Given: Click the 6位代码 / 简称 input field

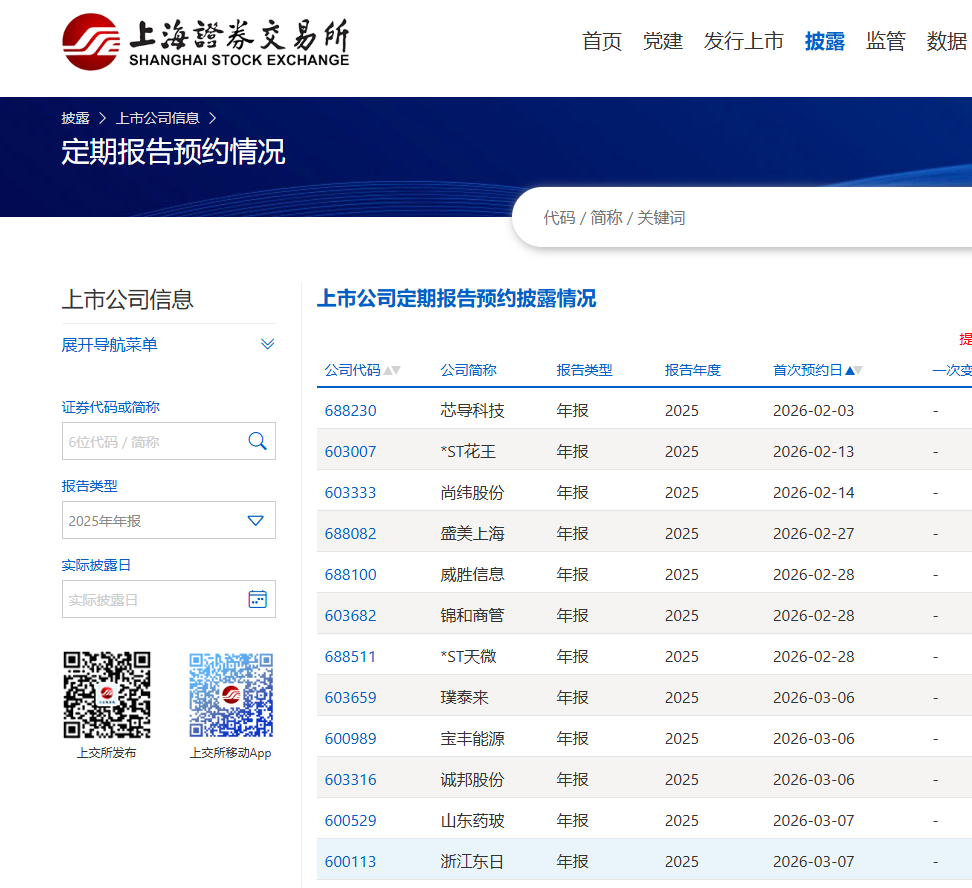Looking at the screenshot, I should (150, 441).
